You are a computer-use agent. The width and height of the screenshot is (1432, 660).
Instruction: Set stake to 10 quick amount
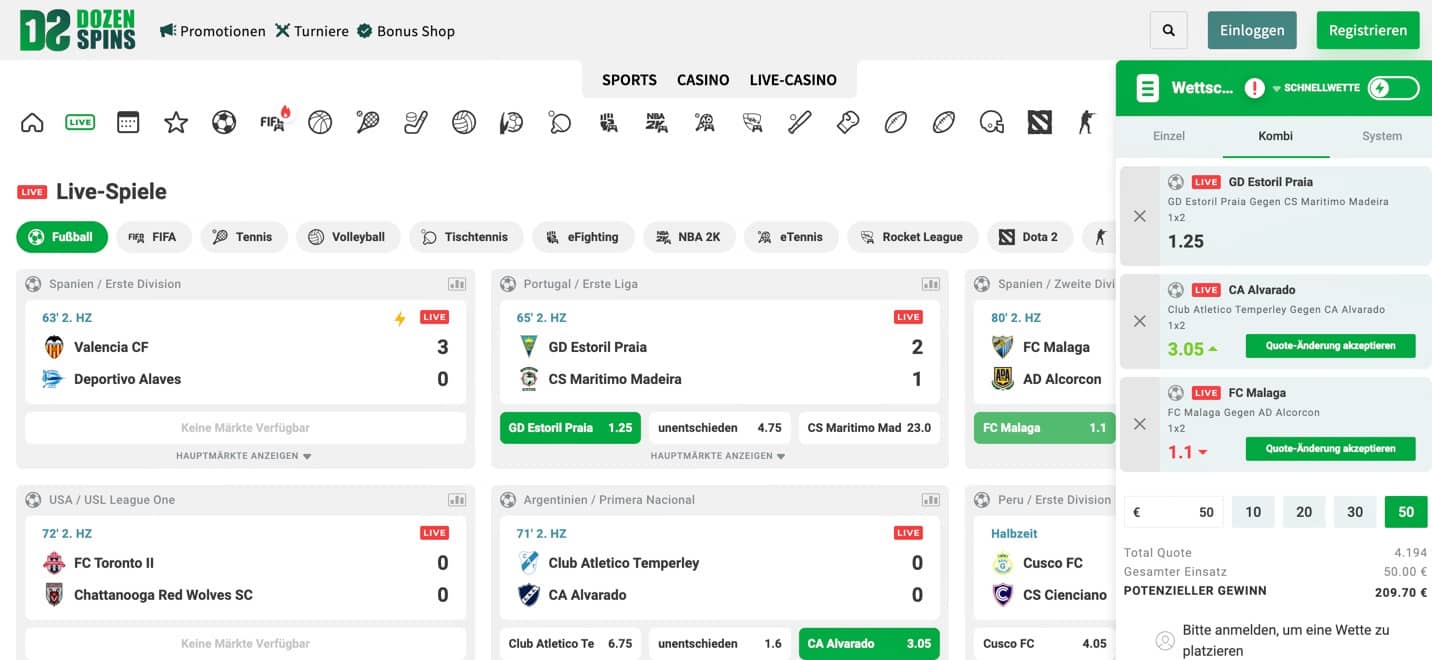point(1253,512)
